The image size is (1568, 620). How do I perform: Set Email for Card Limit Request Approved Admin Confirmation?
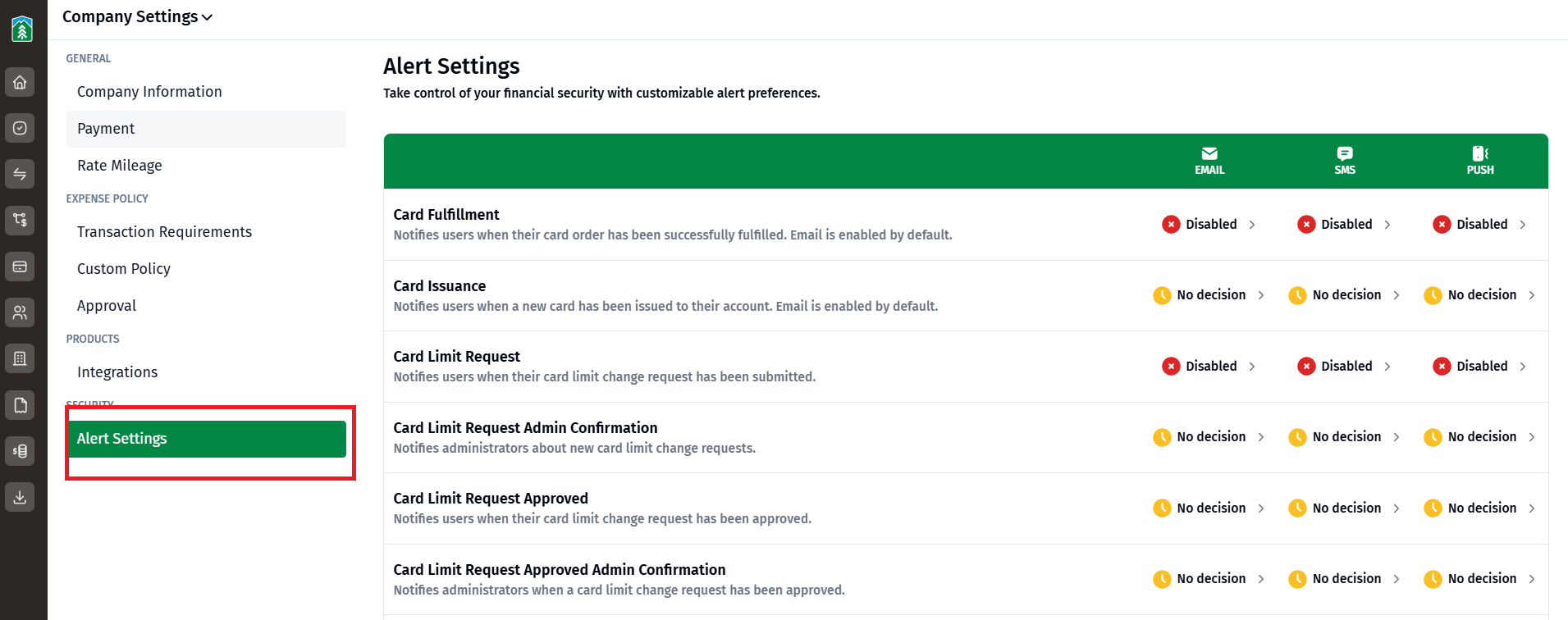click(x=1209, y=579)
